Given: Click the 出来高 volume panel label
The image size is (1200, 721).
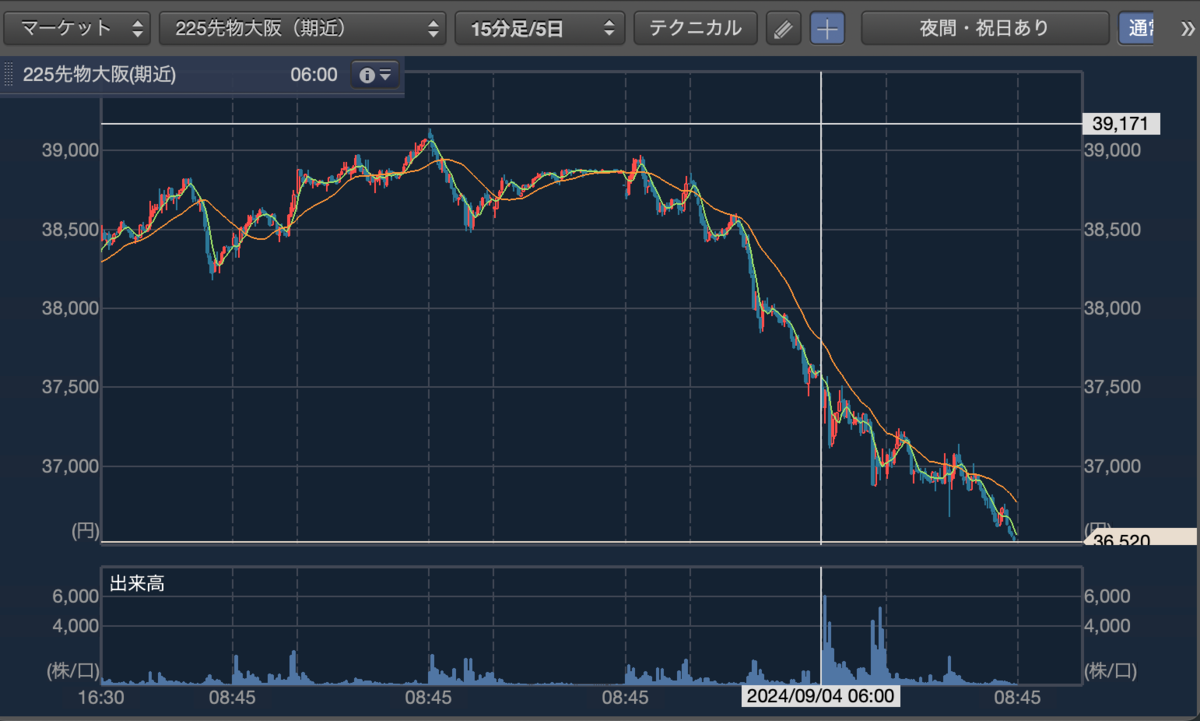Looking at the screenshot, I should point(137,584).
